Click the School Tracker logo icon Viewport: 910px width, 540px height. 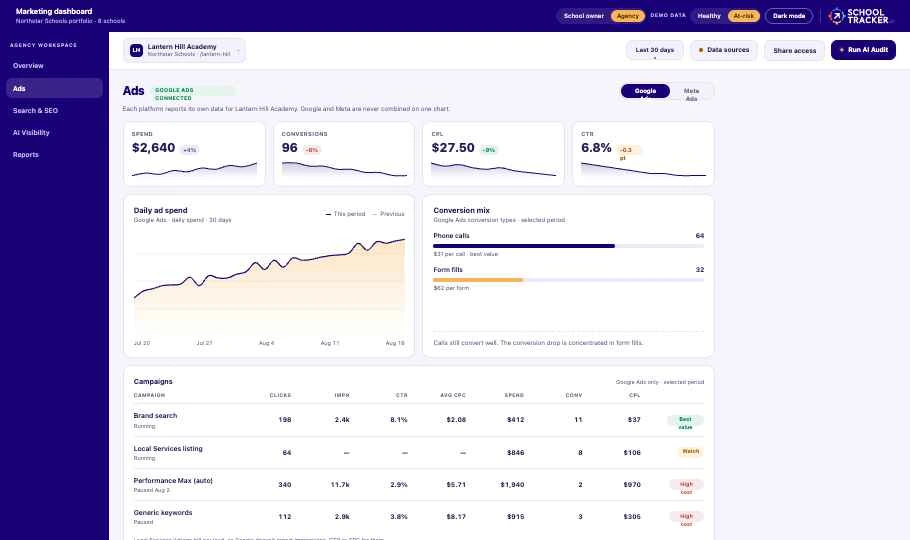point(836,16)
